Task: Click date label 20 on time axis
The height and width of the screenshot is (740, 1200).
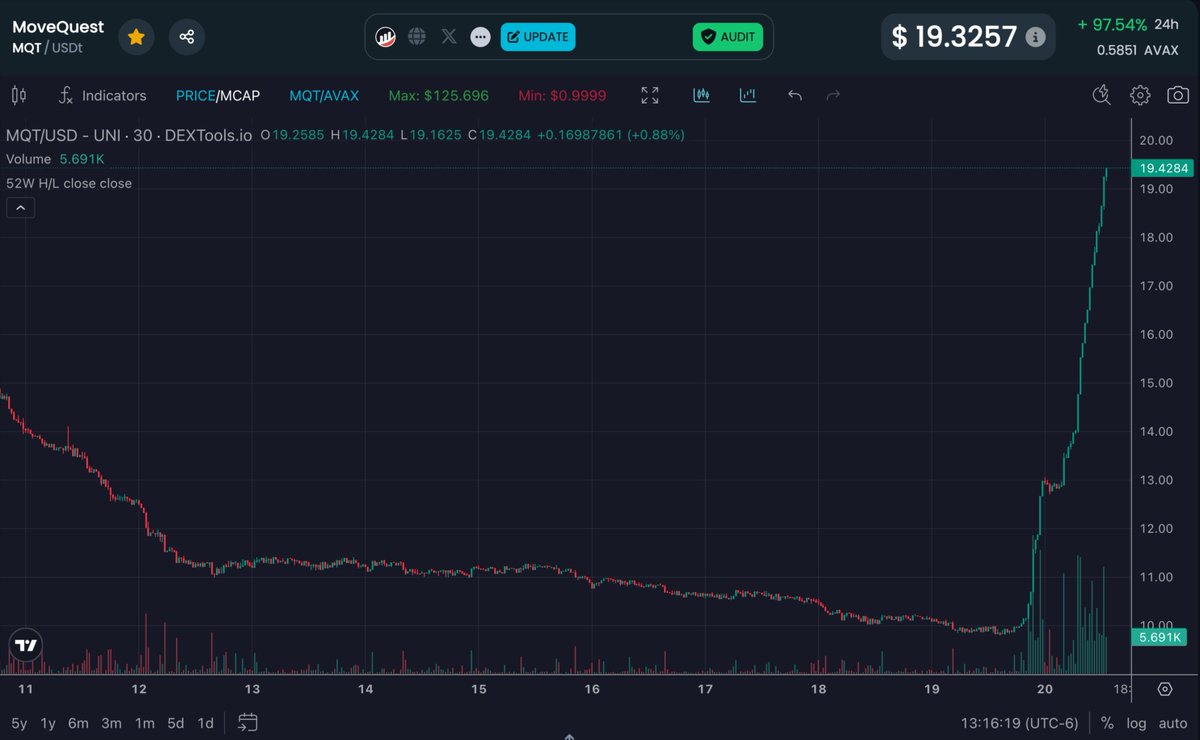Action: [x=1046, y=689]
